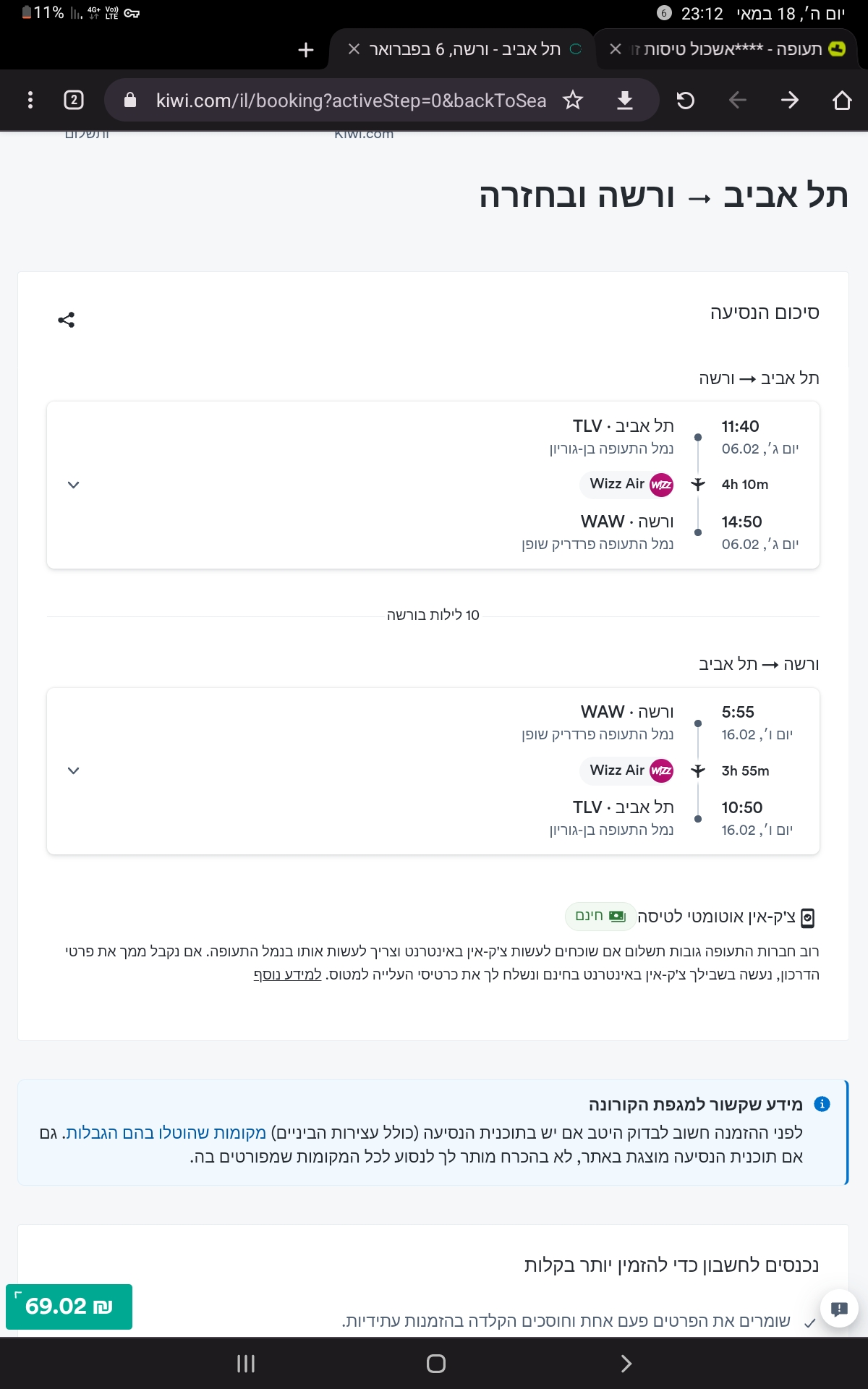Image resolution: width=868 pixels, height=1389 pixels.
Task: Open the browser three-dot menu
Action: click(x=30, y=100)
